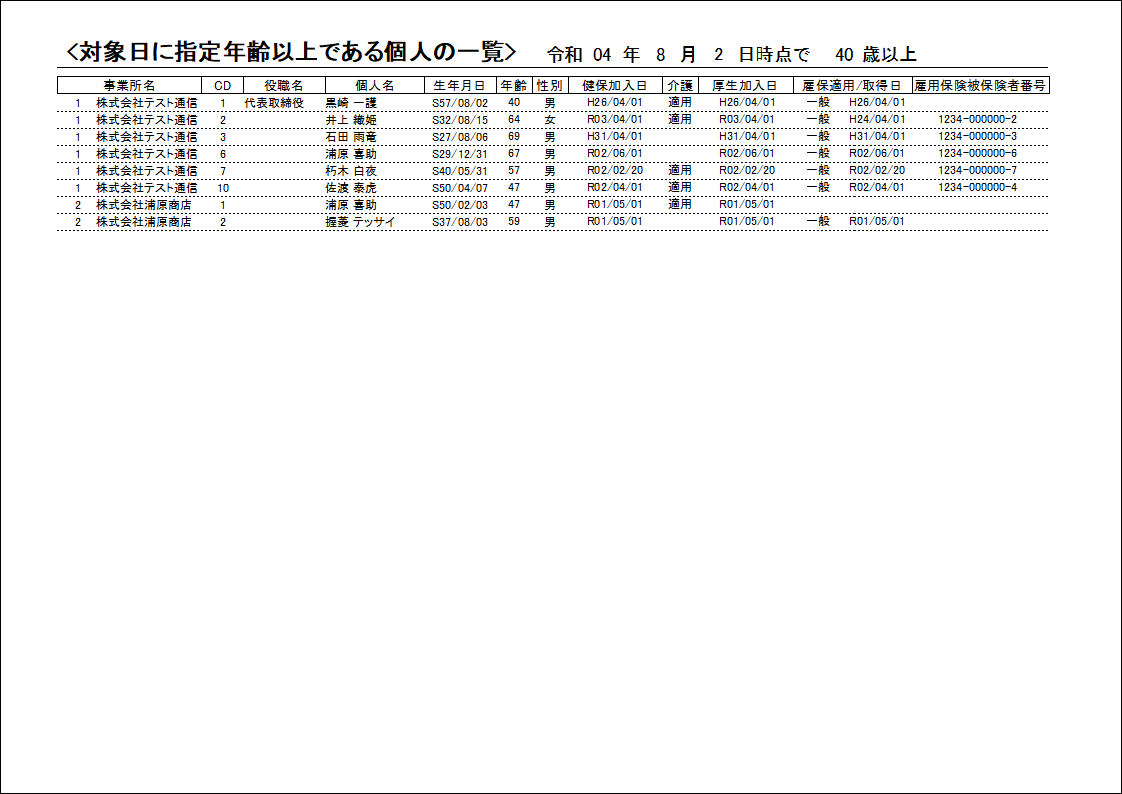Select the 代表取締役 position cell
Image resolution: width=1122 pixels, height=794 pixels.
274,103
